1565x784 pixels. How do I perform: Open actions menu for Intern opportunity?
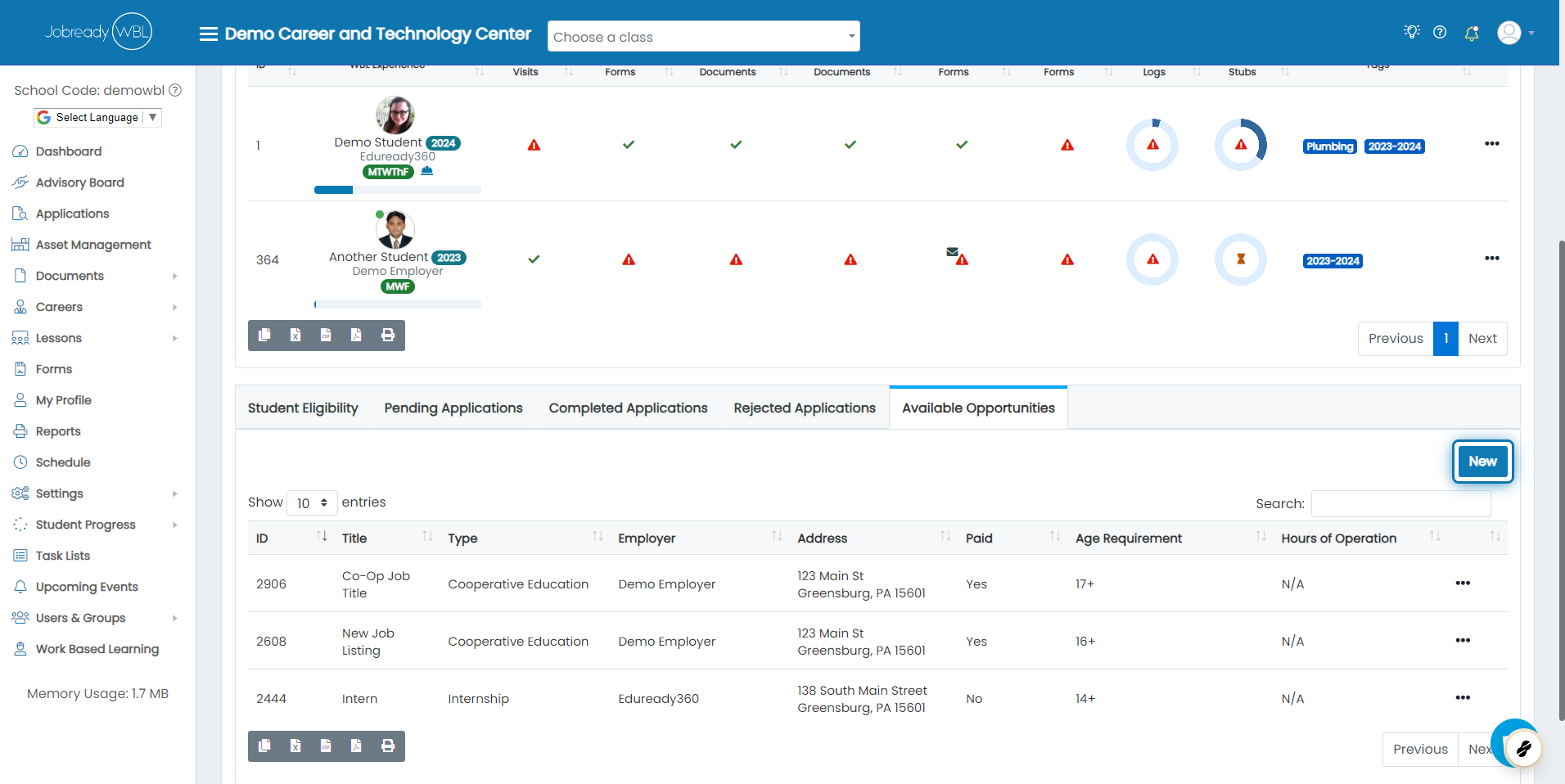coord(1463,698)
